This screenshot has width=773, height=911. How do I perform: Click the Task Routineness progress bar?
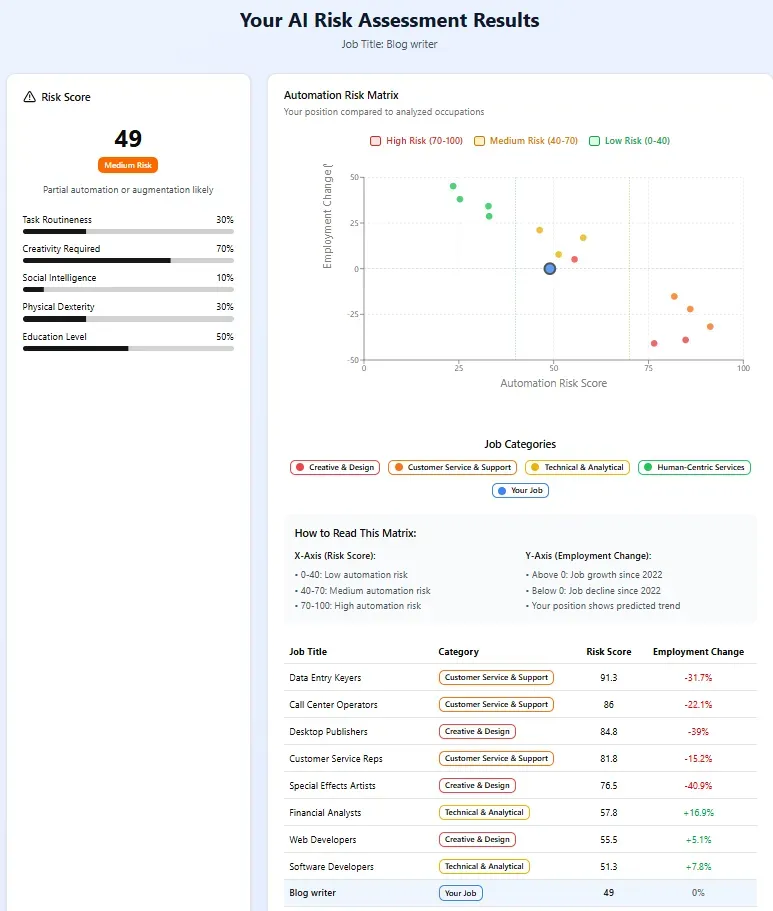[x=128, y=231]
